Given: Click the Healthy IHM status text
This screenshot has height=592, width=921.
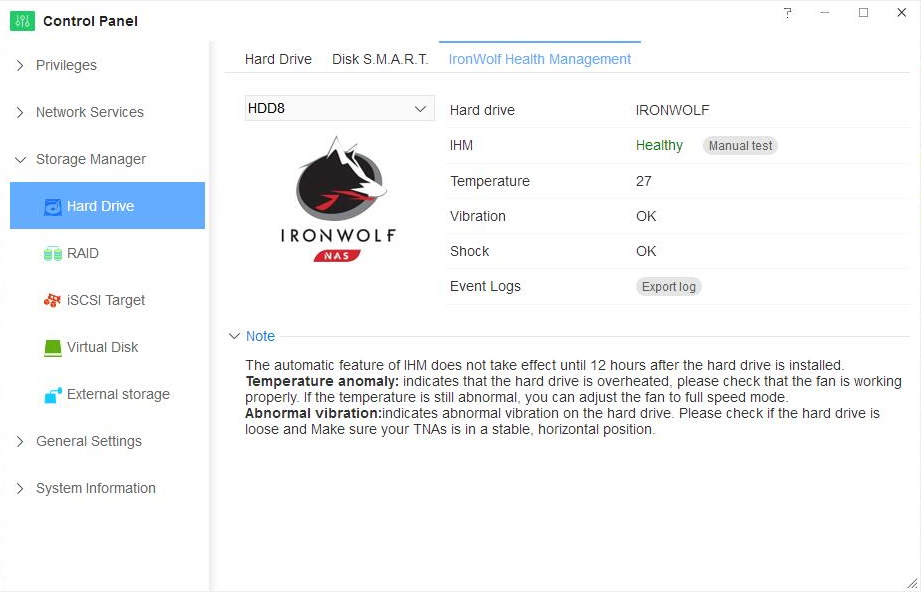Looking at the screenshot, I should pos(659,146).
